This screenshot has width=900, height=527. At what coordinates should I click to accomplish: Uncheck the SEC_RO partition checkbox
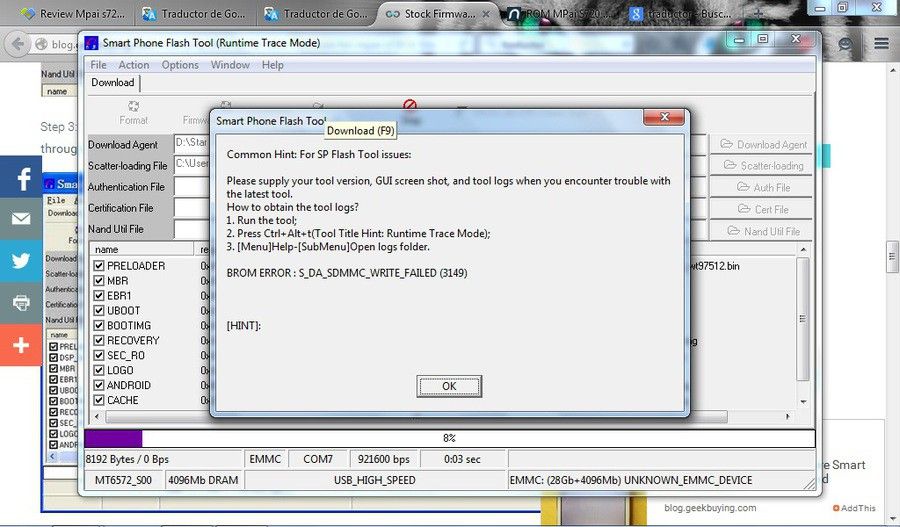[x=99, y=355]
